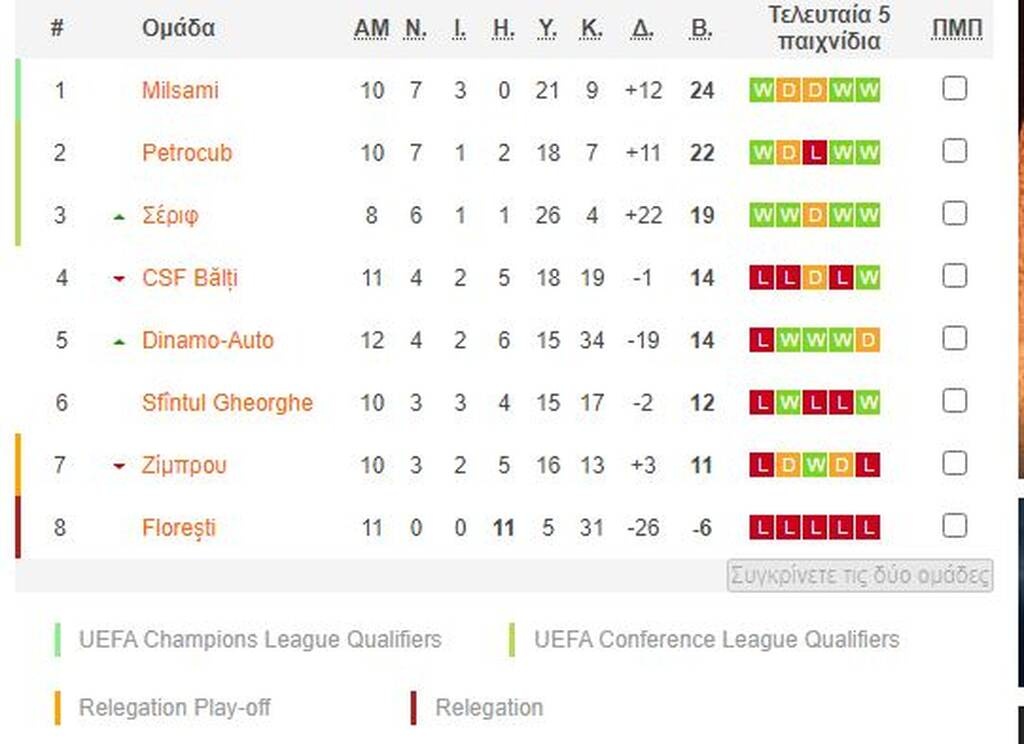Sort the table by the Β. points column
This screenshot has height=744, width=1024.
click(x=701, y=29)
